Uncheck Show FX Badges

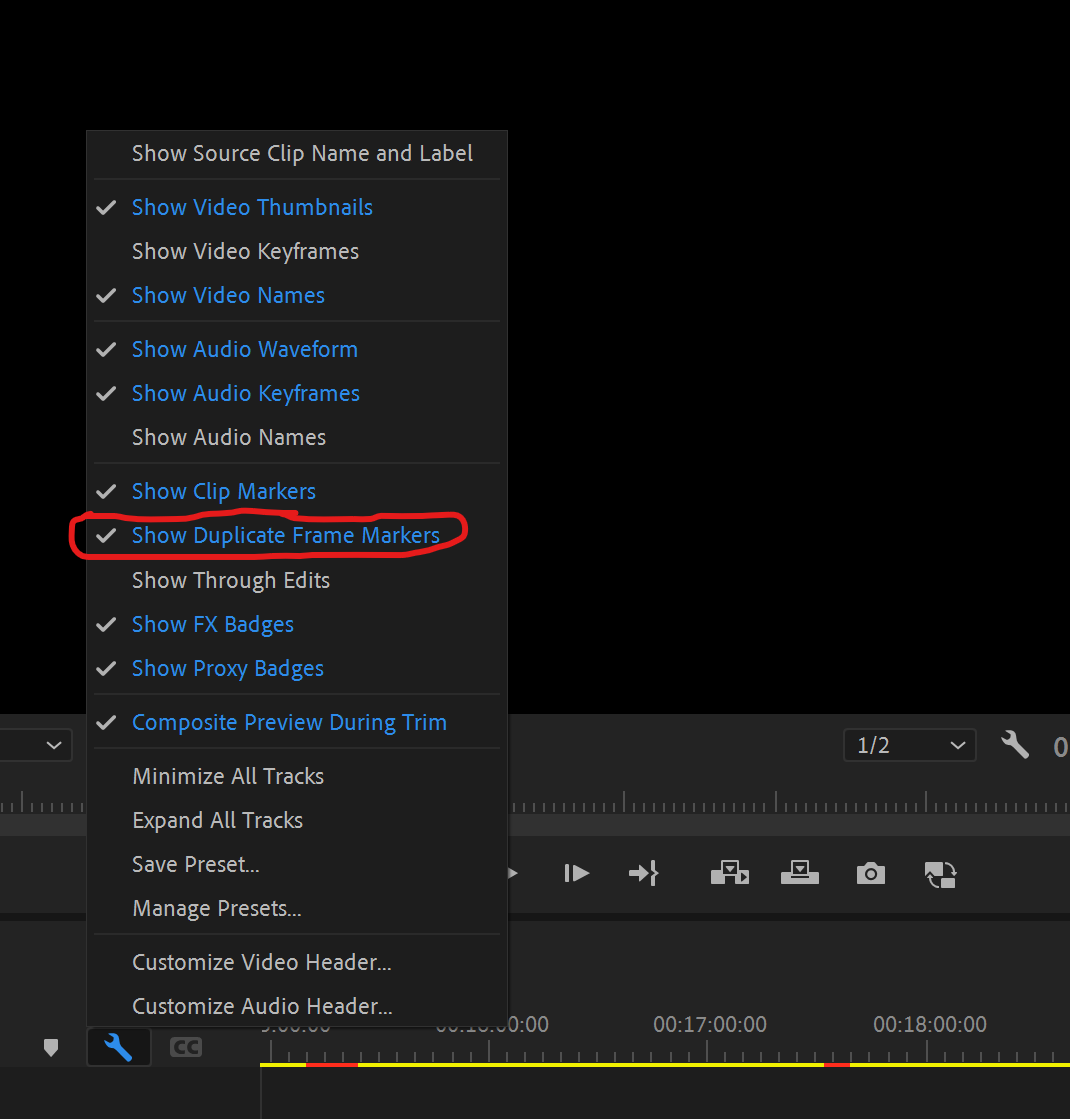[297, 624]
